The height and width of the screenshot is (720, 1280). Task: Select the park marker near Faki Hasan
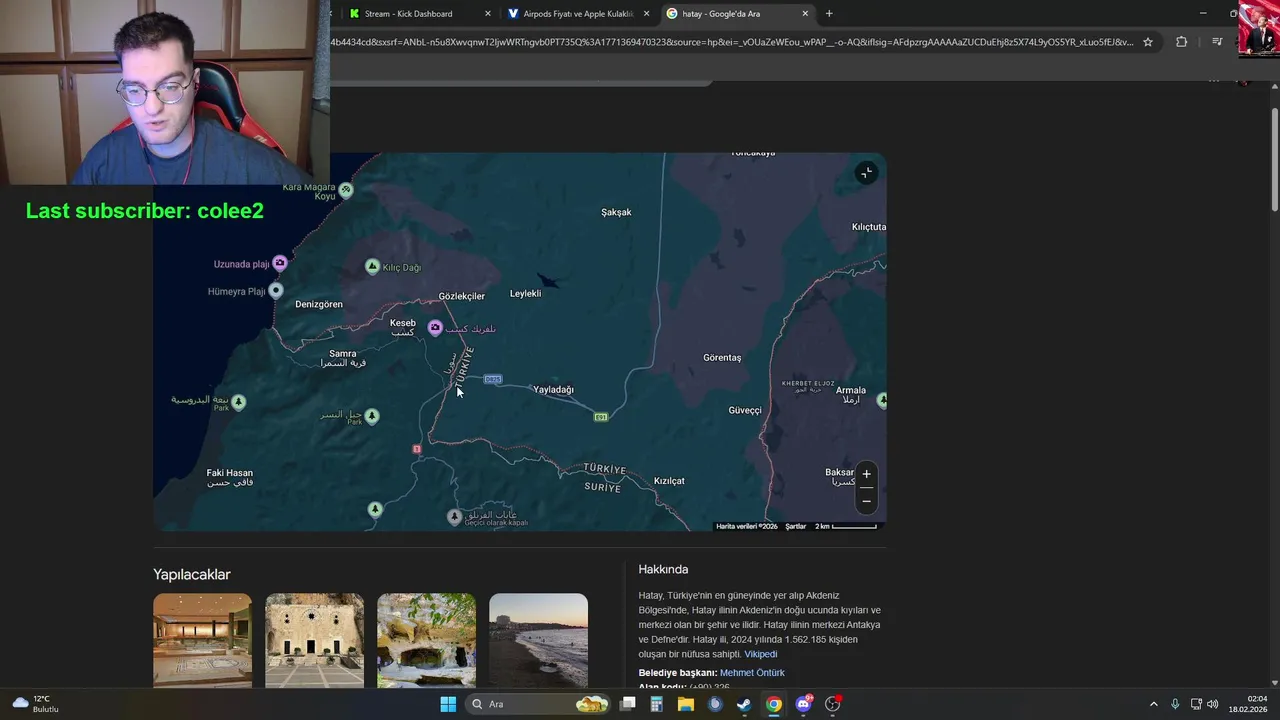point(238,402)
